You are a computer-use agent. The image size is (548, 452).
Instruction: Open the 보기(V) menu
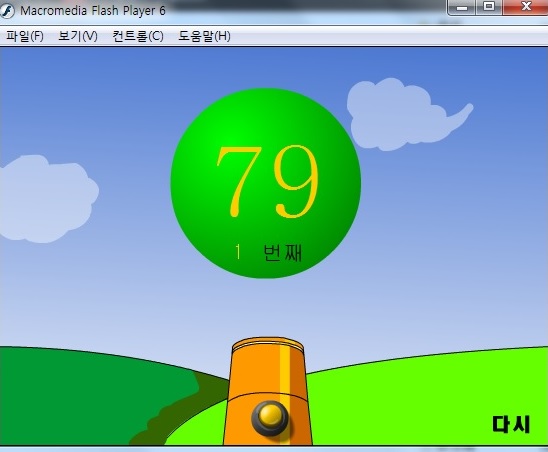[78, 36]
